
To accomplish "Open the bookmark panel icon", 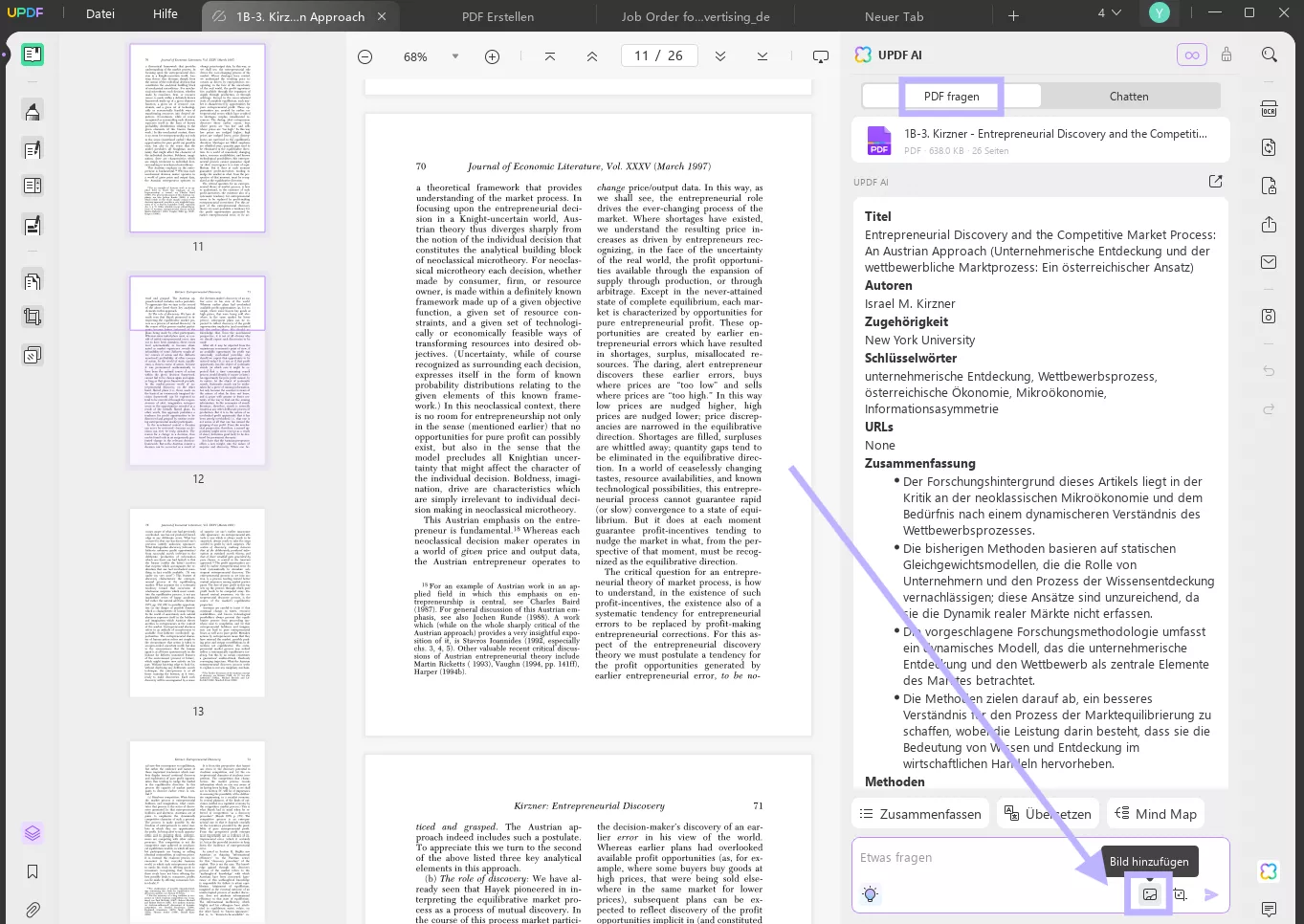I will click(x=33, y=871).
